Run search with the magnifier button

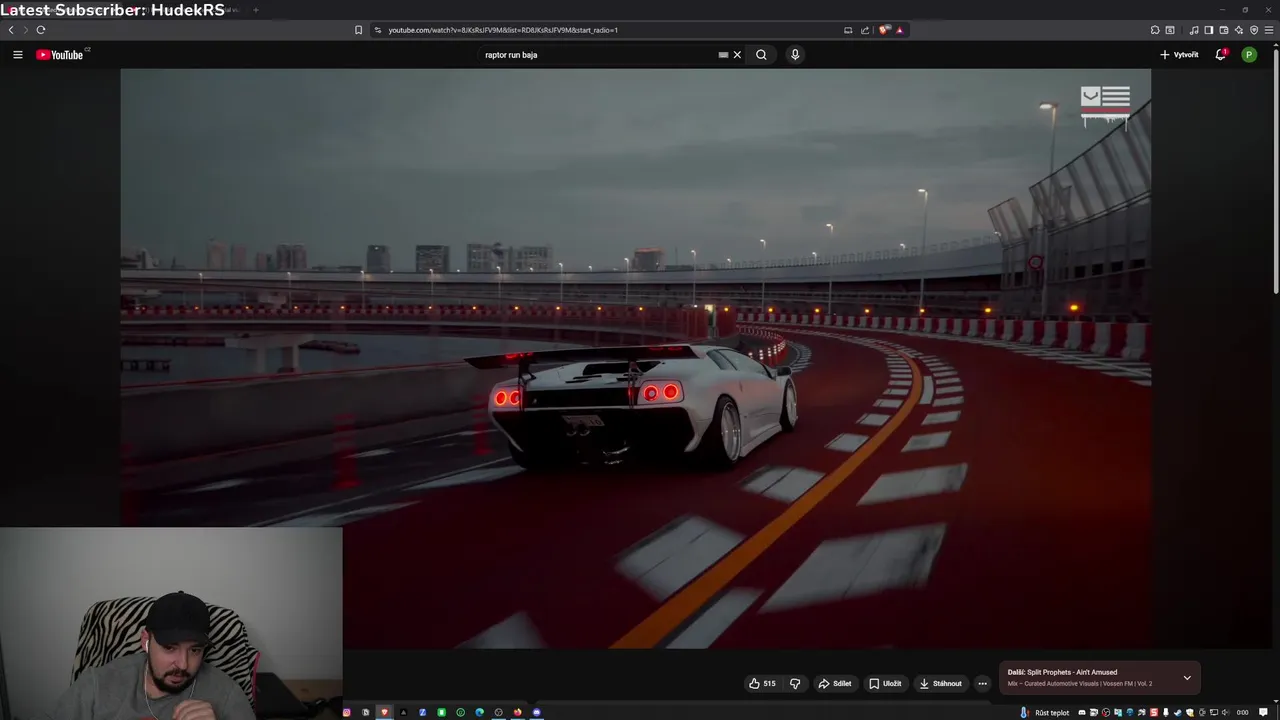pyautogui.click(x=761, y=55)
